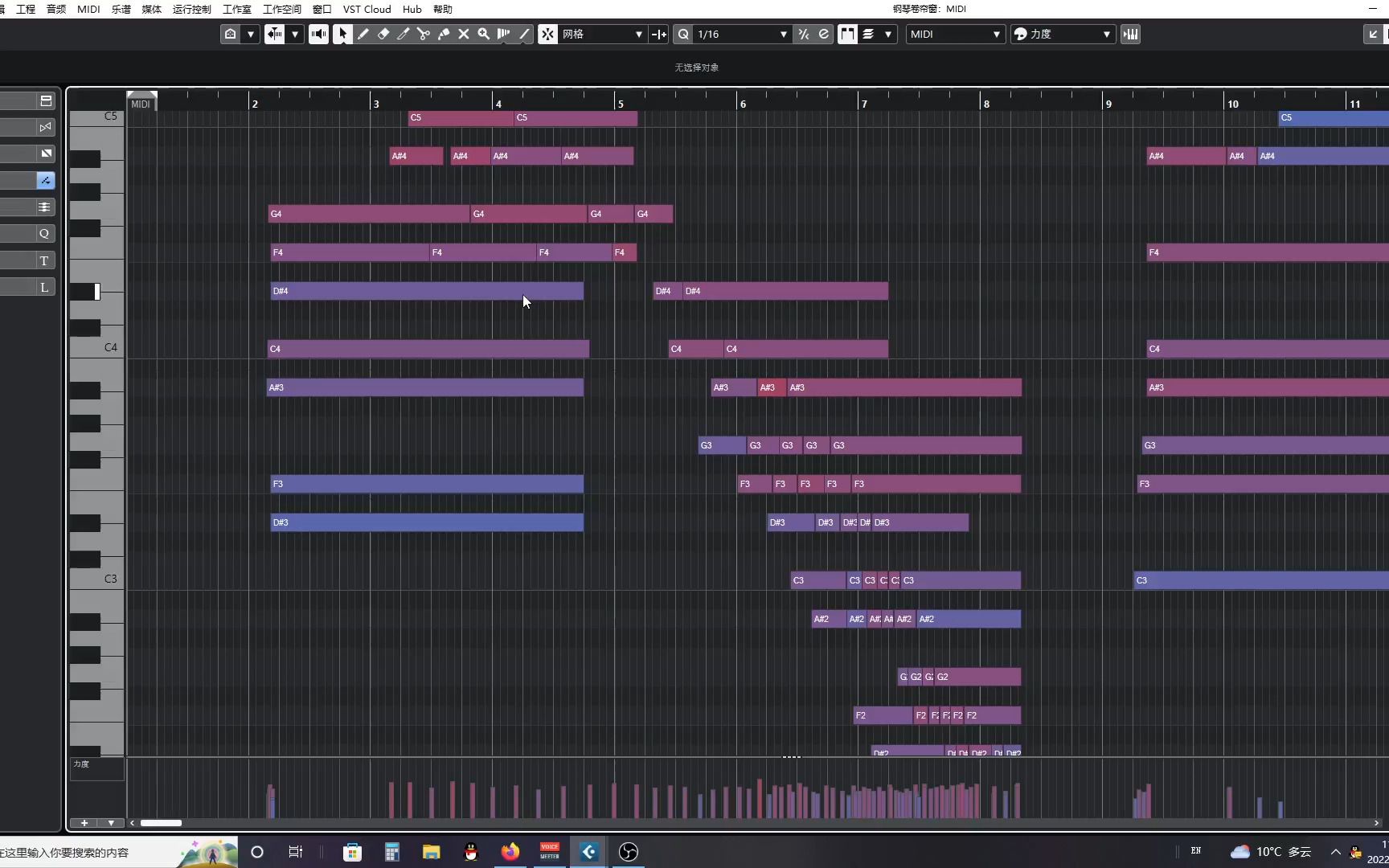Open OBS Studio from the taskbar

point(629,852)
